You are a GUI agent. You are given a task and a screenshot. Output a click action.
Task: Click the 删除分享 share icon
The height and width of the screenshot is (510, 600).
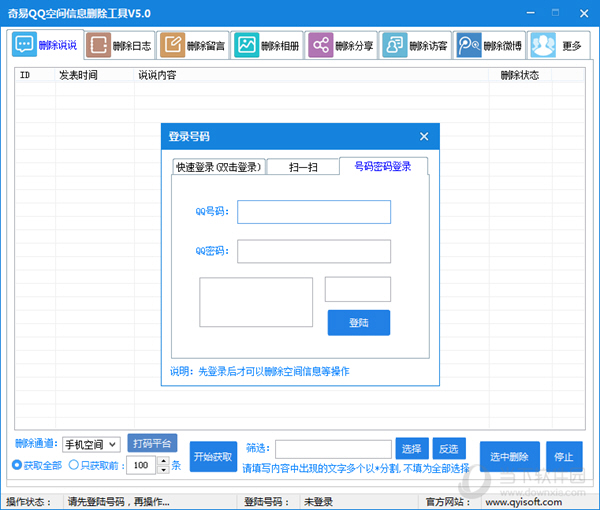[x=321, y=45]
